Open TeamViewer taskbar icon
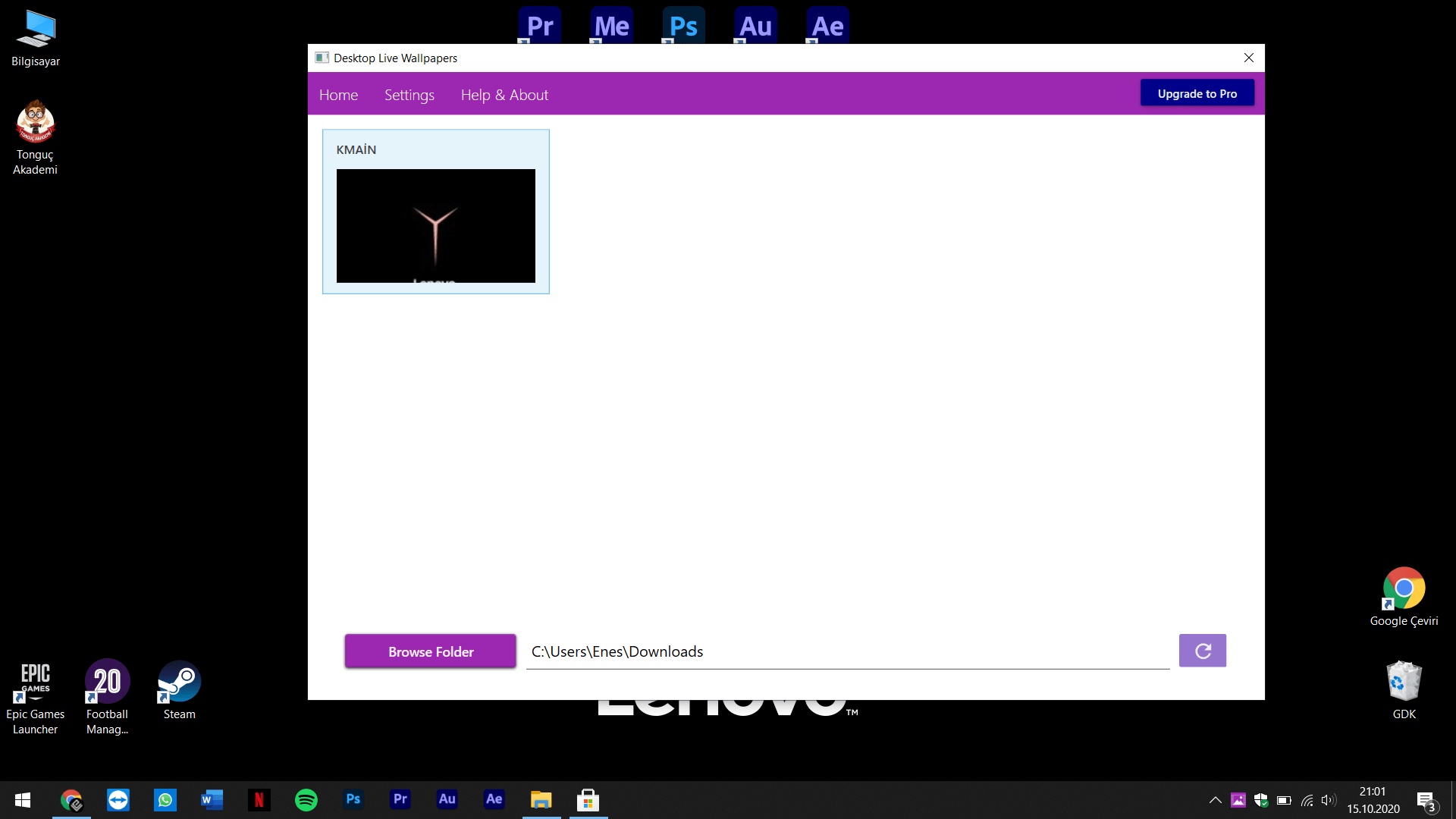 118,799
